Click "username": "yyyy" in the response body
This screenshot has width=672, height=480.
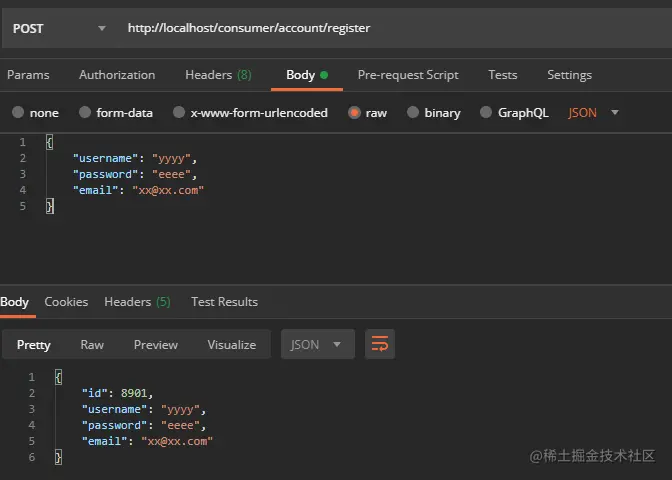144,409
